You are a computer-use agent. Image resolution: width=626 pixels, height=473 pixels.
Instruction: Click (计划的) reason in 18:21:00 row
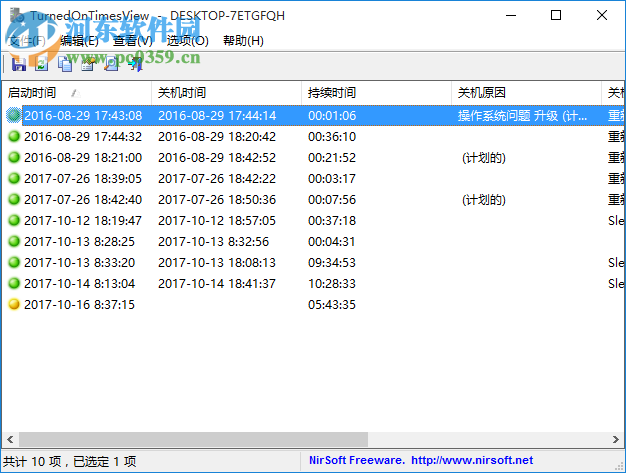point(484,158)
